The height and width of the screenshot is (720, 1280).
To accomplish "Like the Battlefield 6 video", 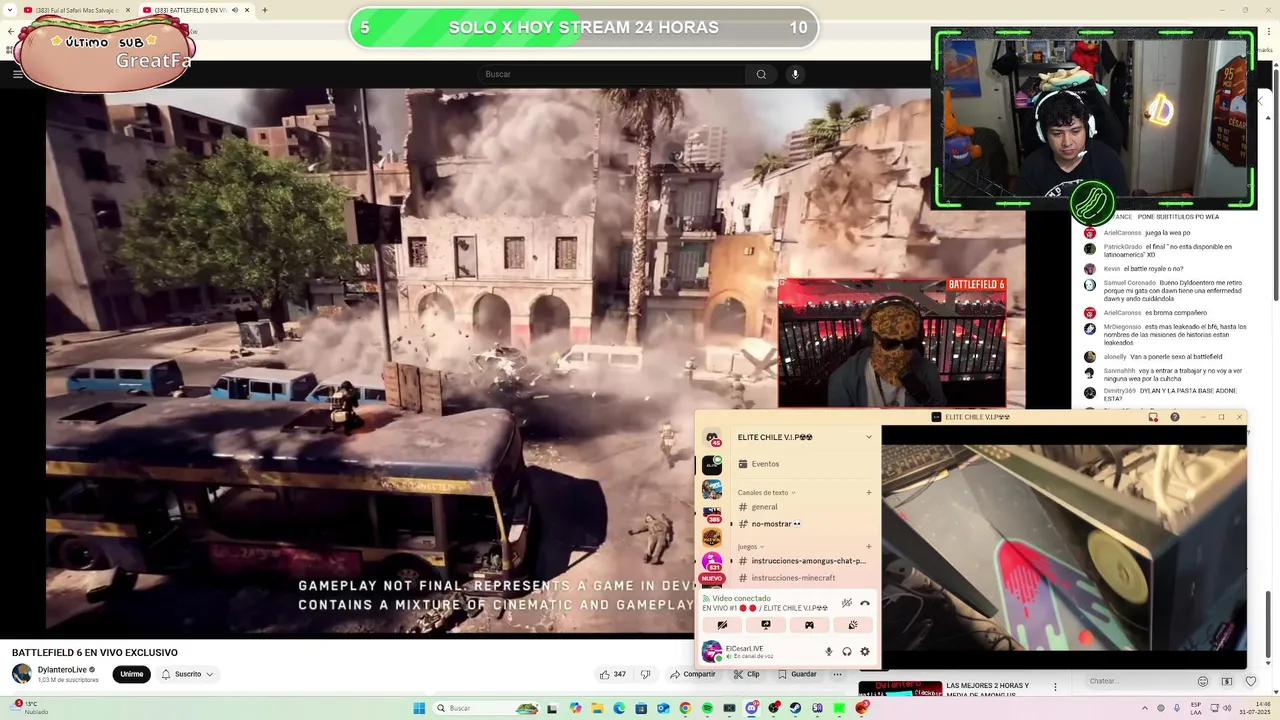I will click(613, 674).
